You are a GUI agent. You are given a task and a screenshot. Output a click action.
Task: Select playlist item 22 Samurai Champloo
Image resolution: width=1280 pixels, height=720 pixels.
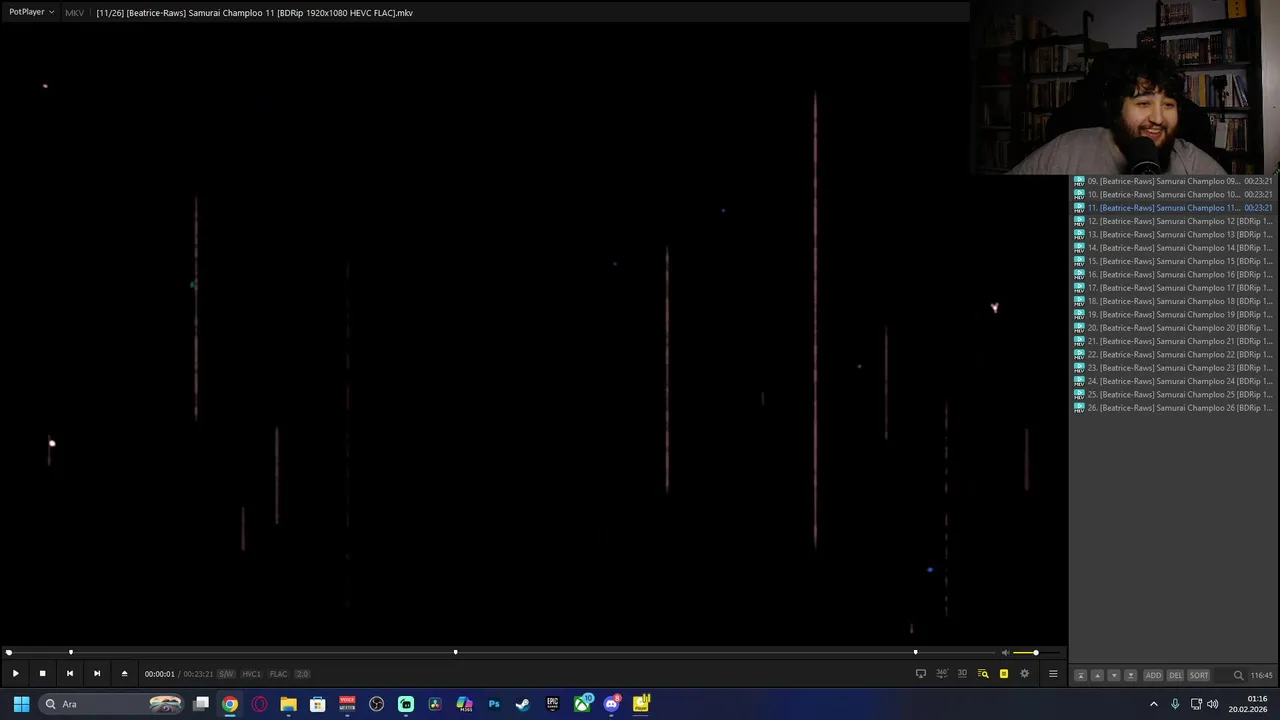[1173, 354]
